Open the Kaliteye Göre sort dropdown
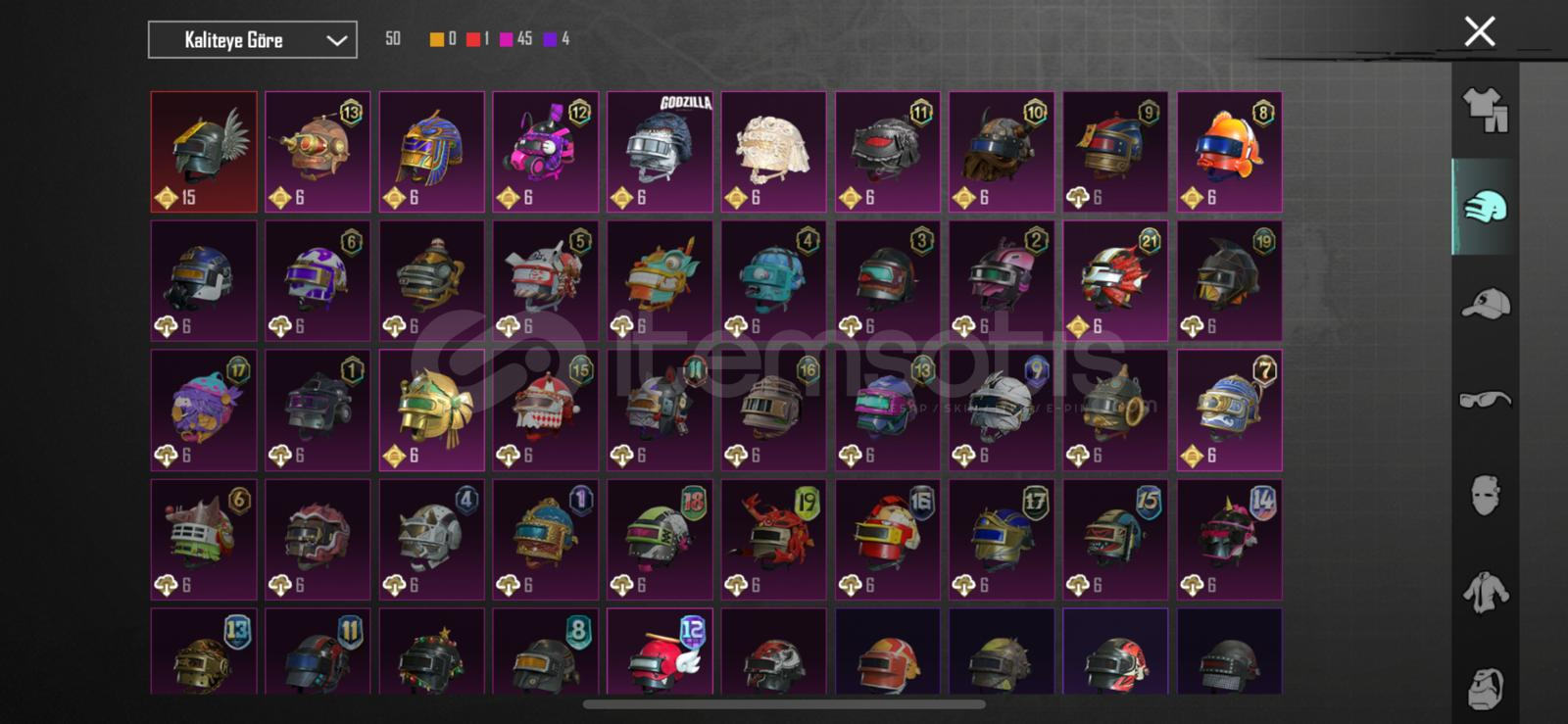Screen dimensions: 1568x724 (x=252, y=40)
